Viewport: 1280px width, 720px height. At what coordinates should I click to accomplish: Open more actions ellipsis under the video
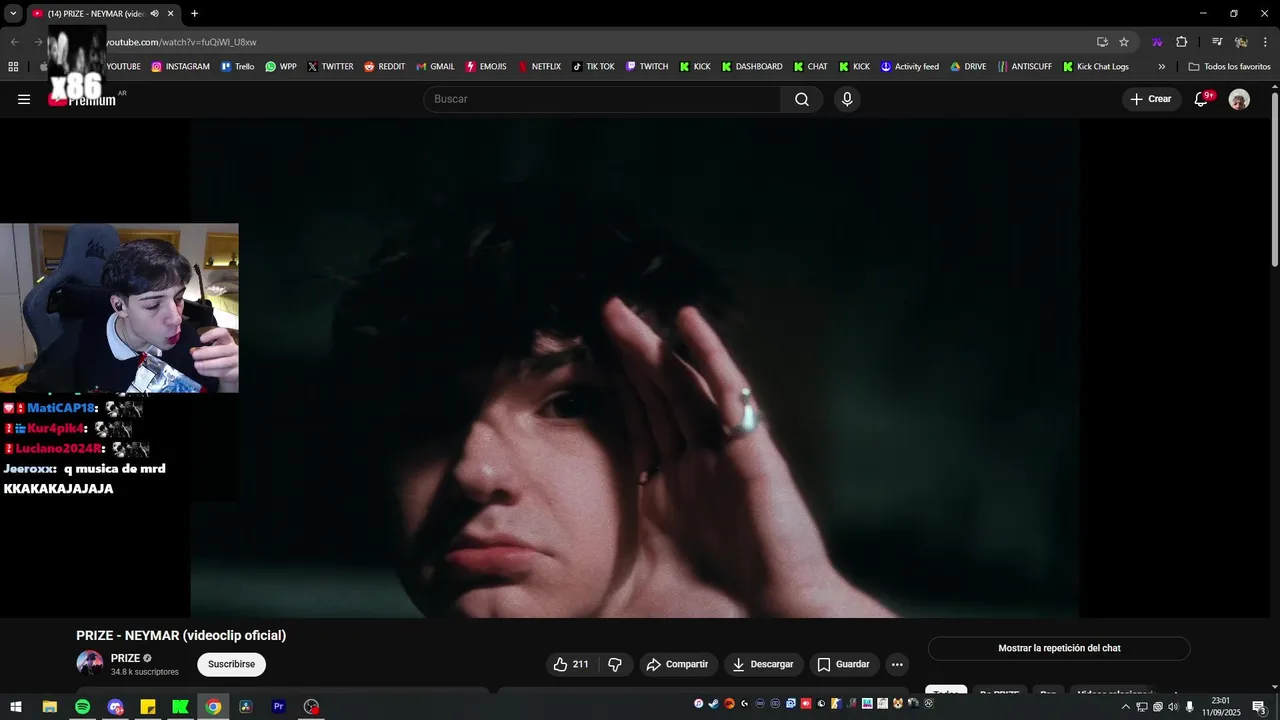tap(897, 664)
